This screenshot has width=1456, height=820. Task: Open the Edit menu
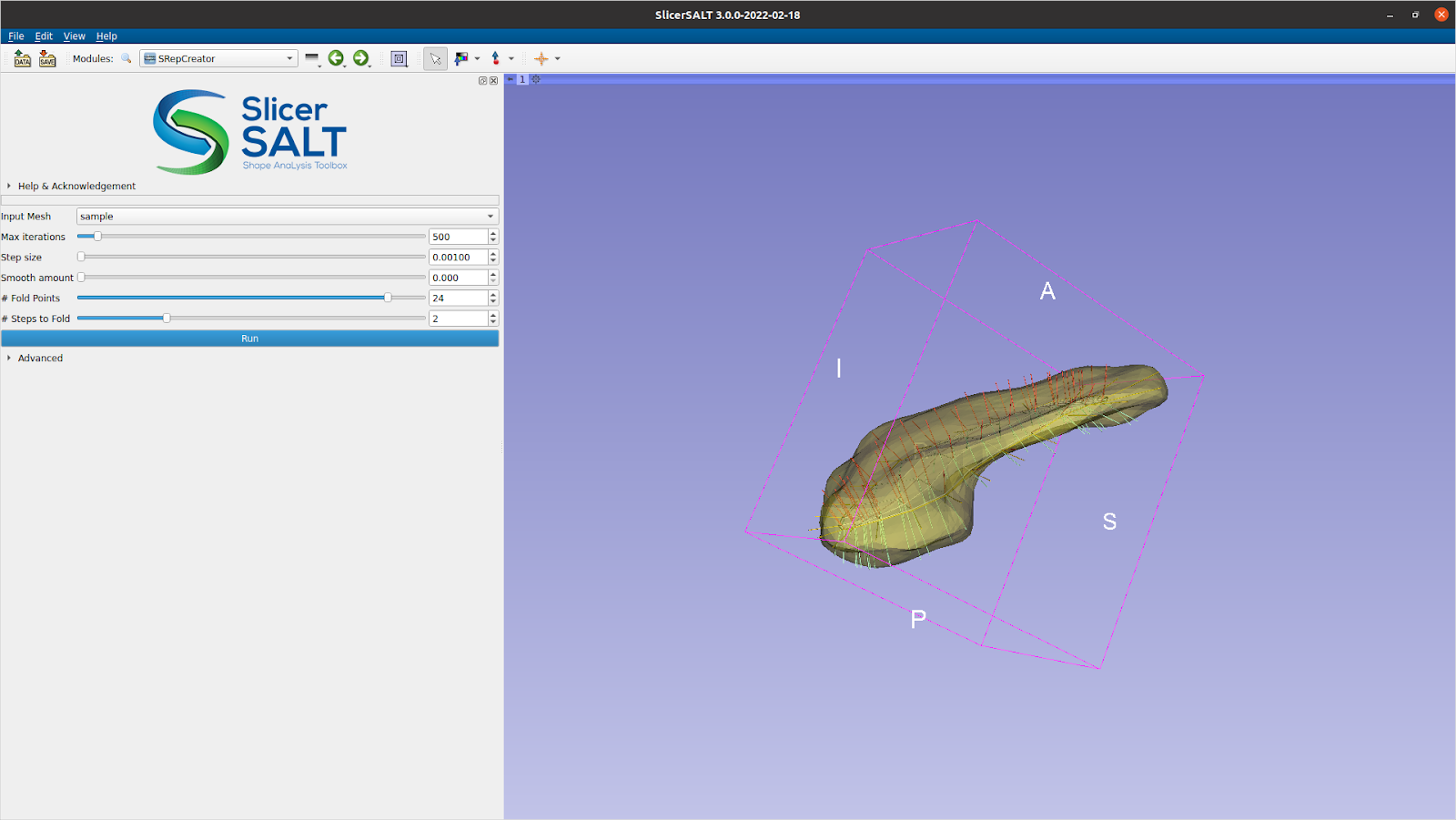point(44,36)
